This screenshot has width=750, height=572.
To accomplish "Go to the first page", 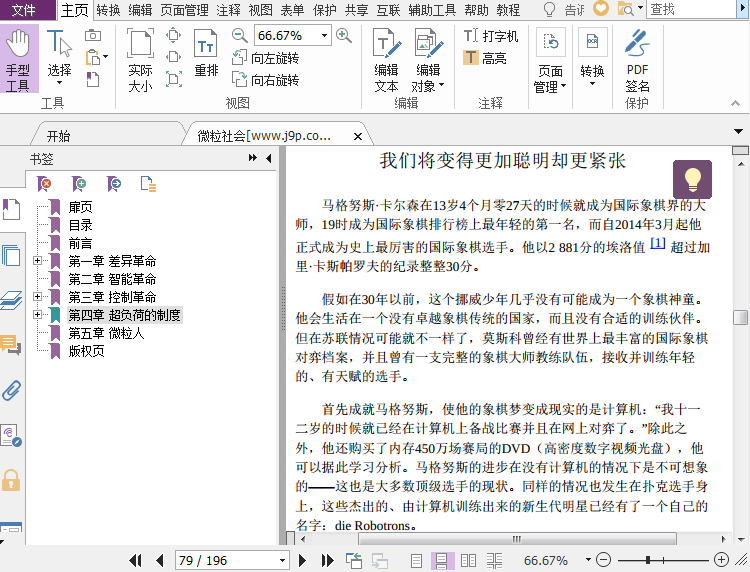I will click(x=135, y=560).
